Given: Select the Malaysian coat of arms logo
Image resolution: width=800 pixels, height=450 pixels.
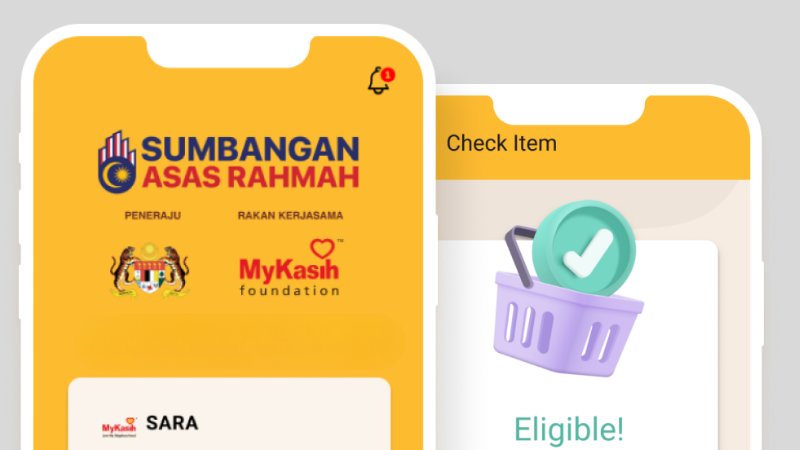Looking at the screenshot, I should 149,270.
